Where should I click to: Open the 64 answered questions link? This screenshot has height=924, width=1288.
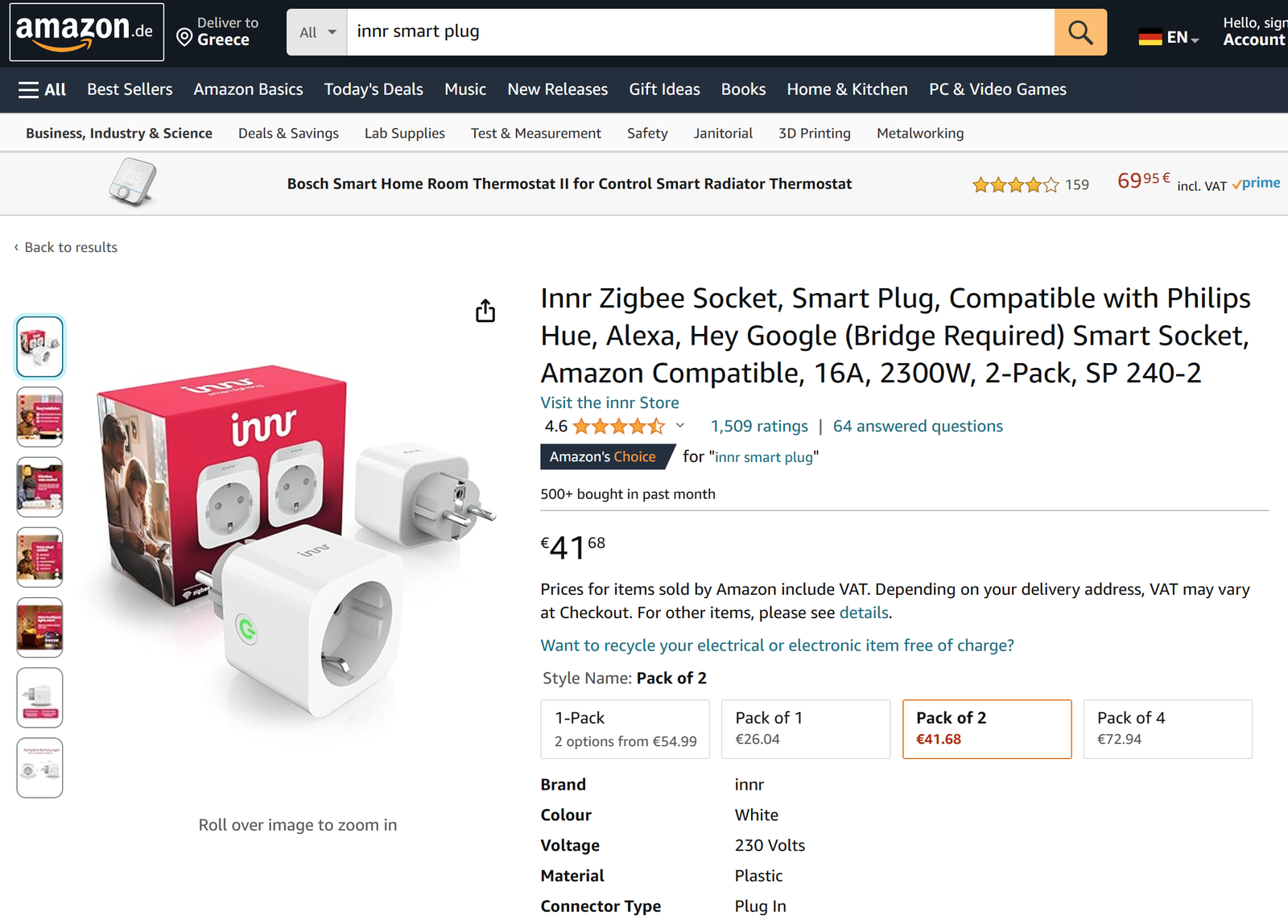click(918, 426)
